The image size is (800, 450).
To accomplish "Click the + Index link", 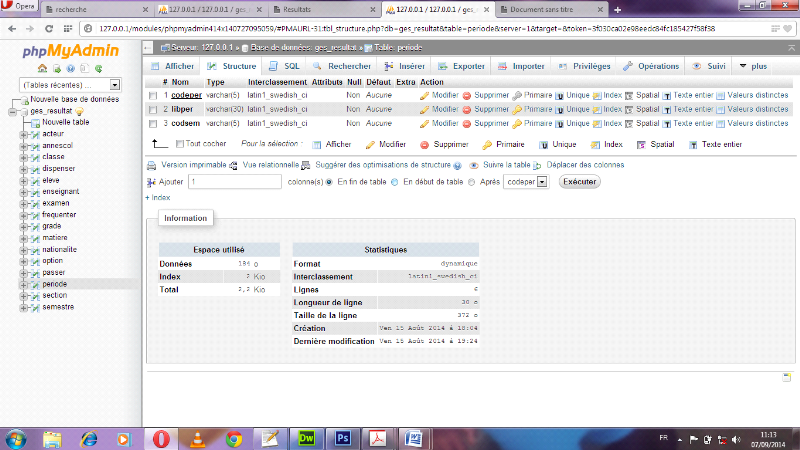I will (x=158, y=198).
